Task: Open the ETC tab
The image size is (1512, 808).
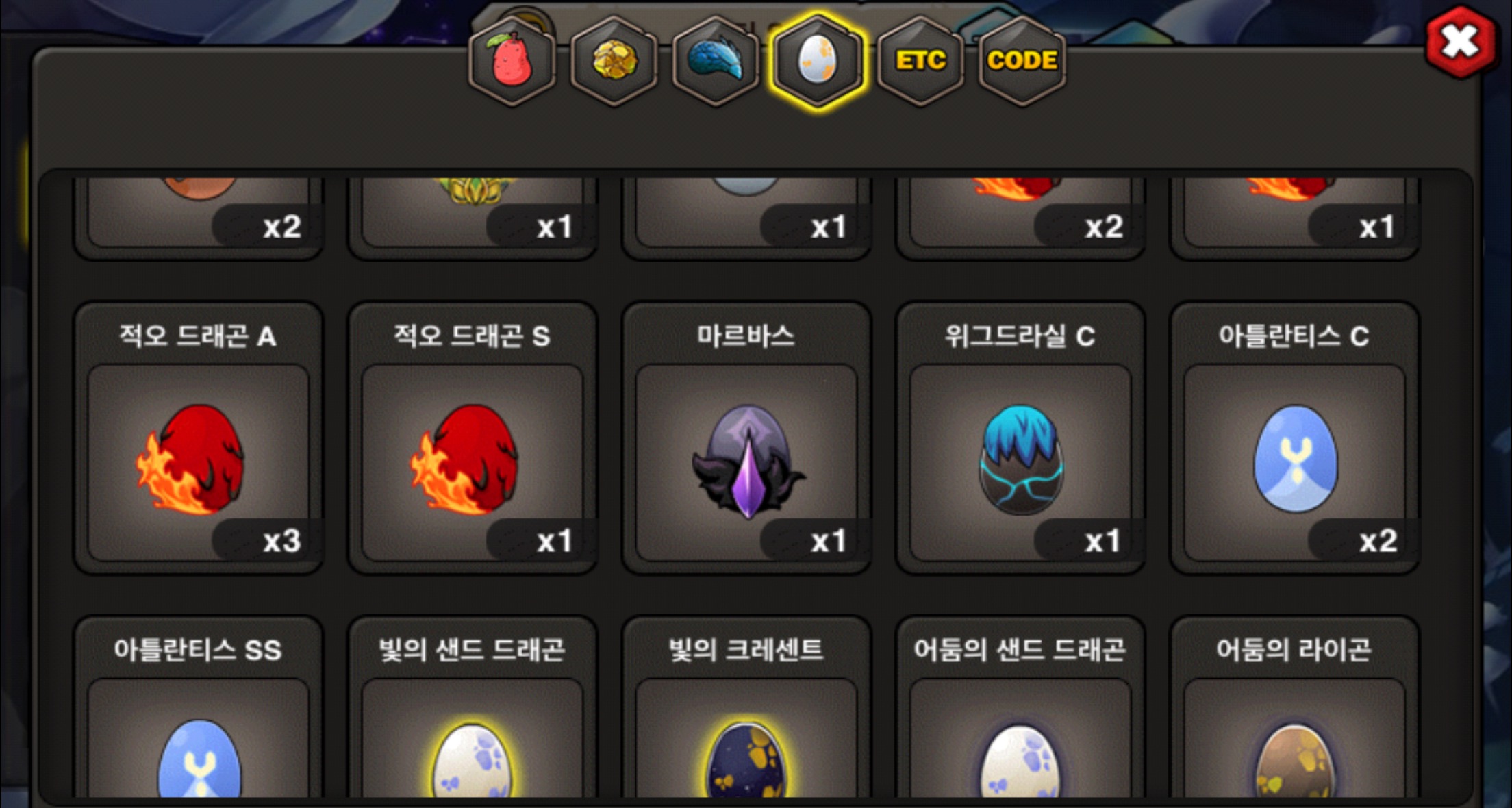Action: pyautogui.click(x=920, y=61)
